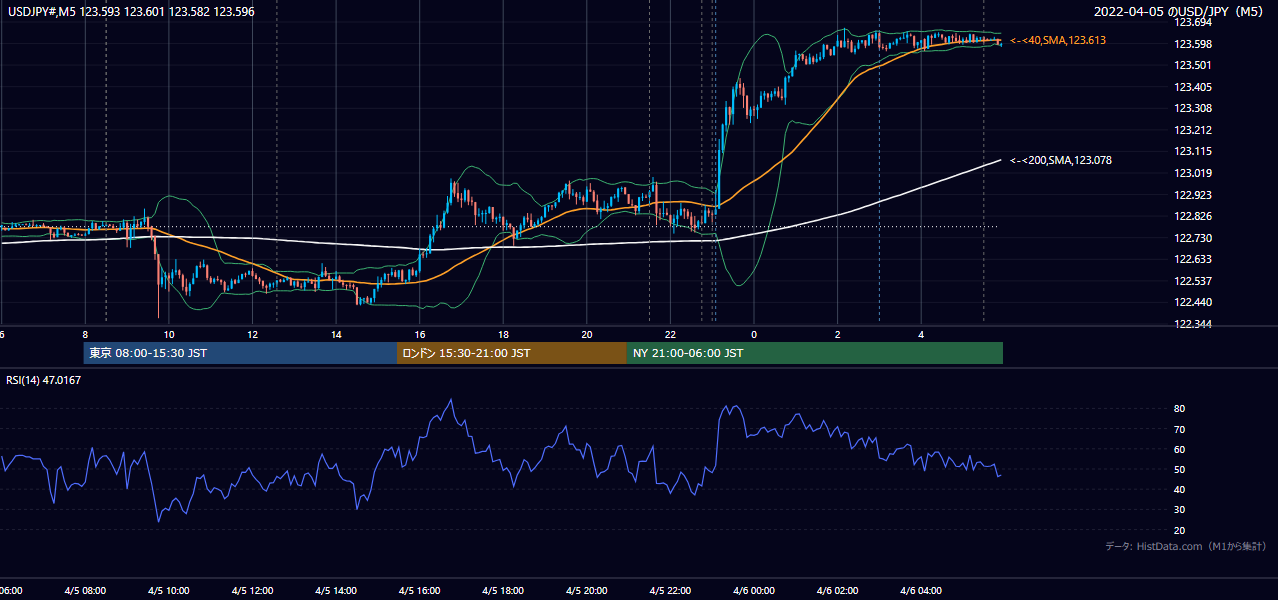Click the bottom time label 4/5 10:00
1278x600 pixels.
tap(169, 591)
